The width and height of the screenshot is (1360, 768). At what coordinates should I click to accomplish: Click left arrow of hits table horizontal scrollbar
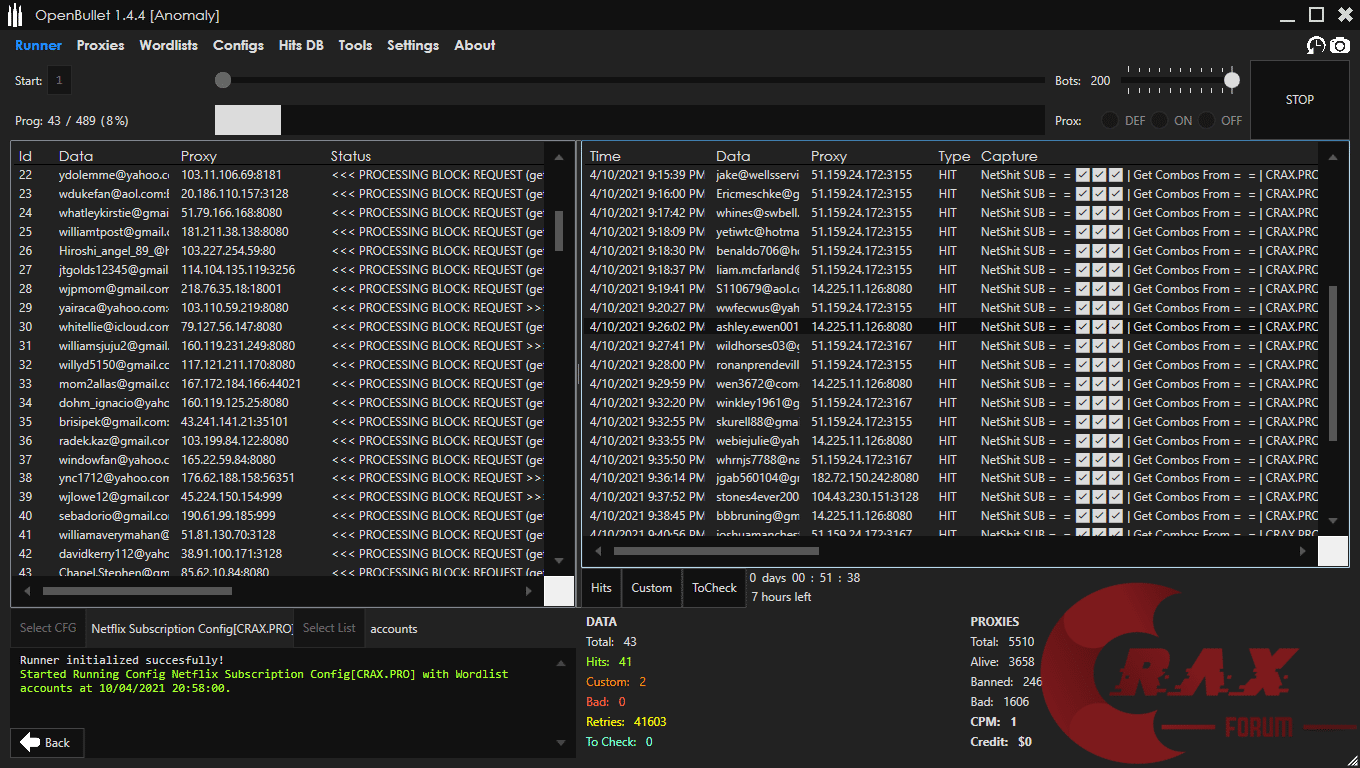pos(599,551)
